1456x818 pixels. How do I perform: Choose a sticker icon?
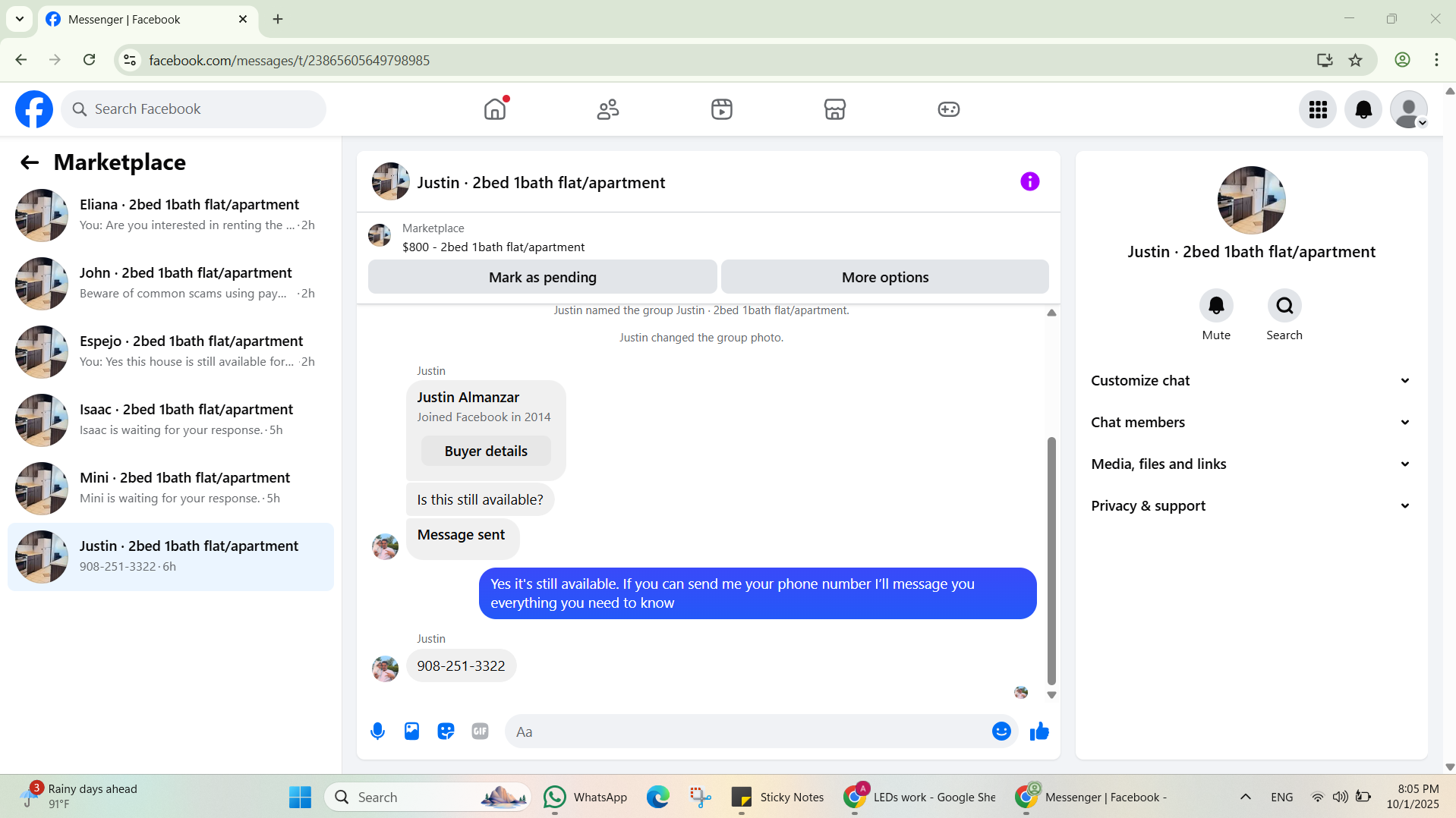(446, 731)
